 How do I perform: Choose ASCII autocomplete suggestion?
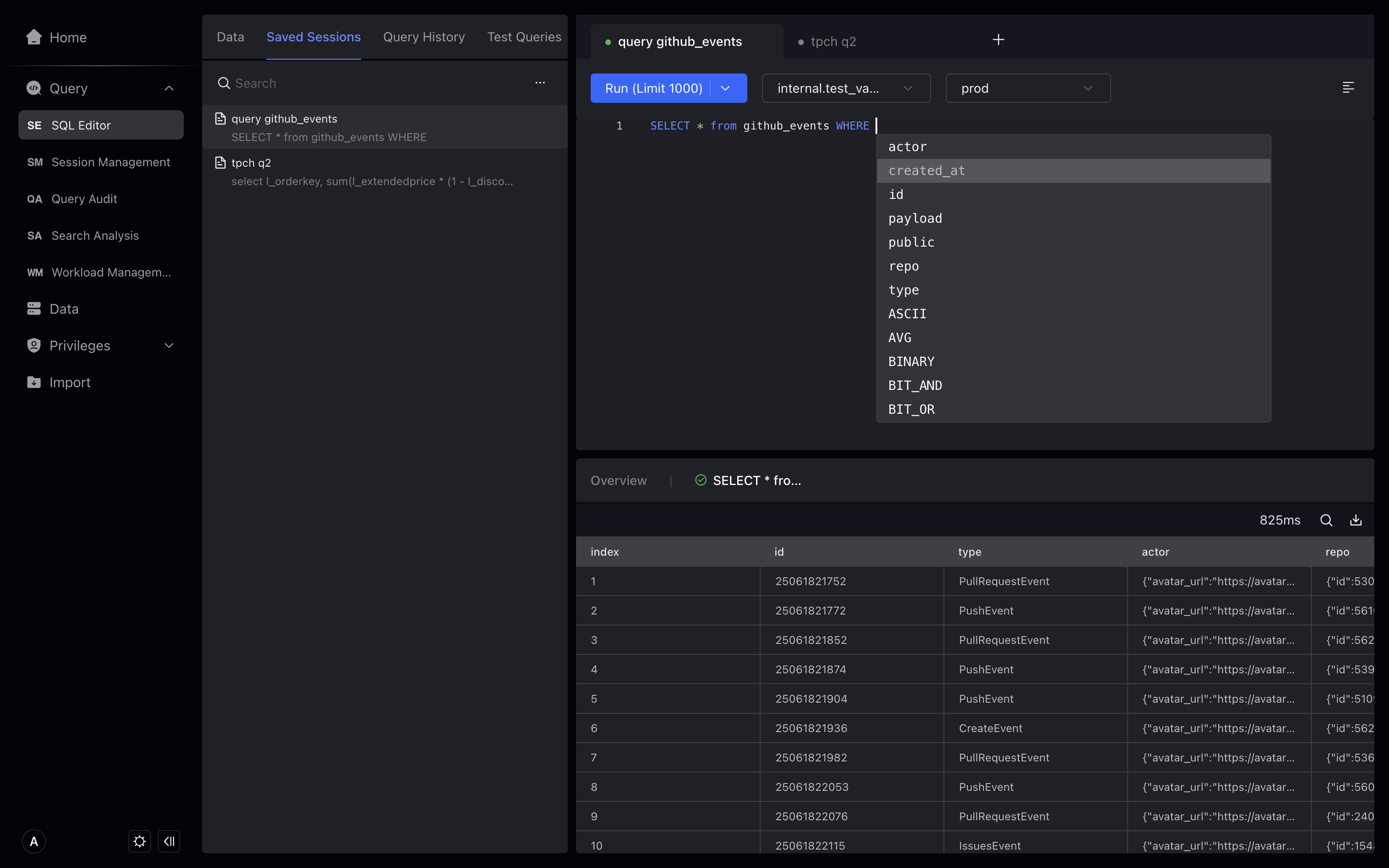point(1073,314)
